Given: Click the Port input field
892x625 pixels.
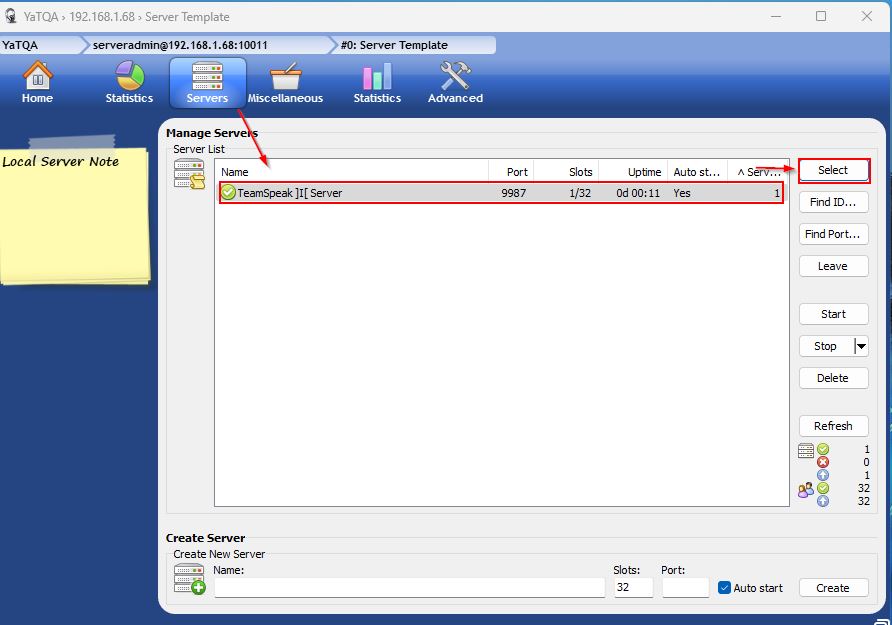Looking at the screenshot, I should tap(684, 588).
